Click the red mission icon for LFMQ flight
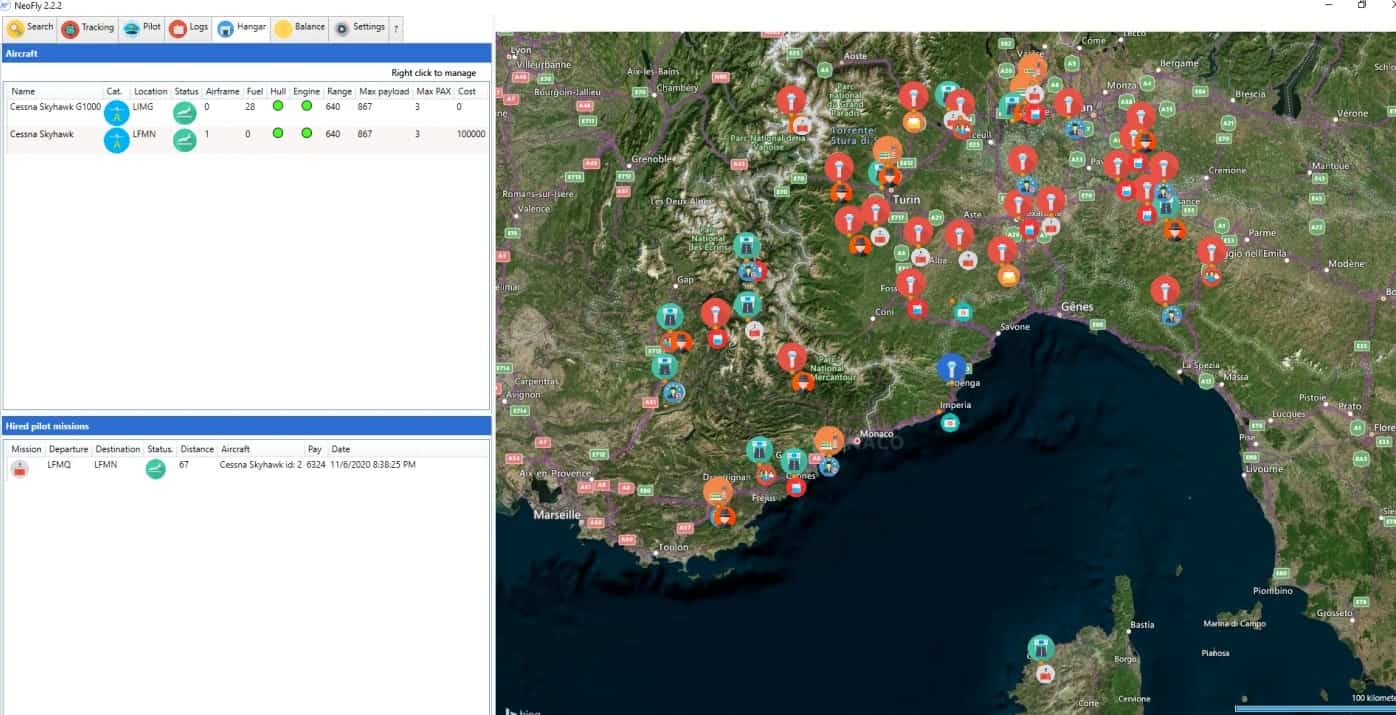This screenshot has width=1396, height=715. coord(20,469)
